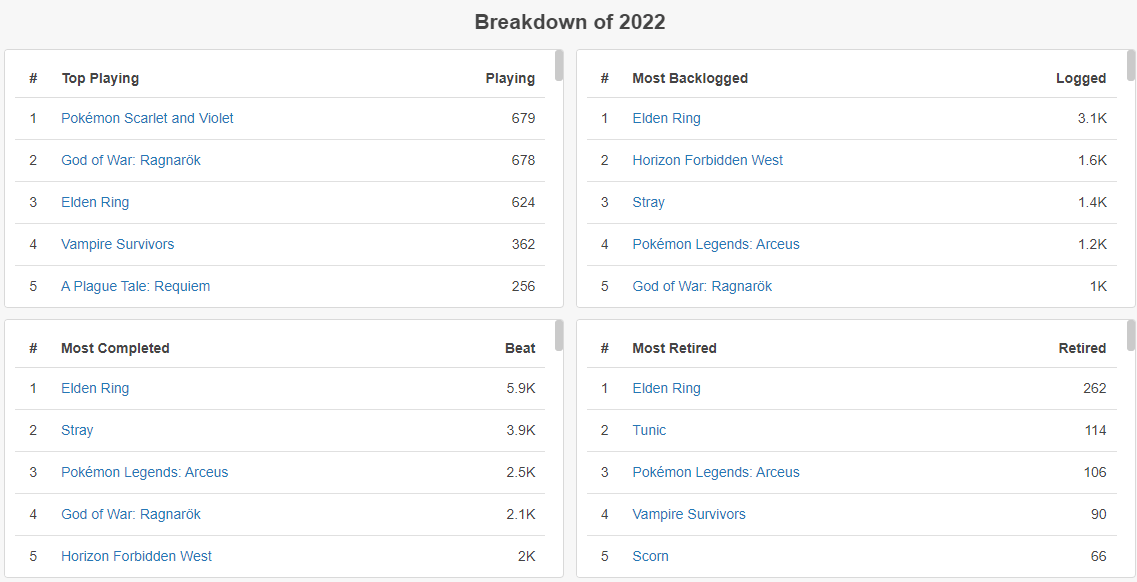1137x582 pixels.
Task: Click the Most Retired scrollbar thumb
Action: tap(1131, 336)
